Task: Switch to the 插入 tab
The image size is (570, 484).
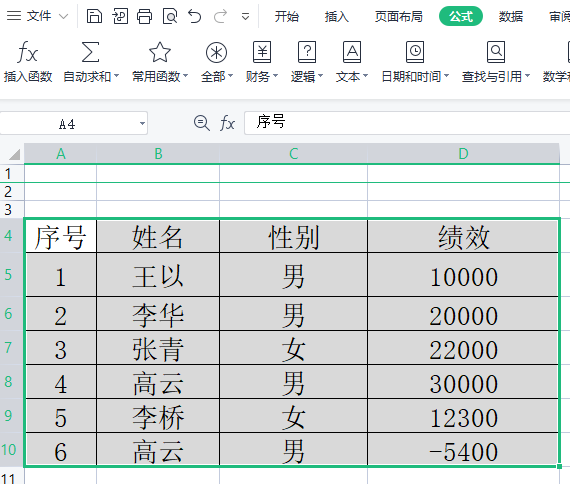Action: pyautogui.click(x=337, y=16)
